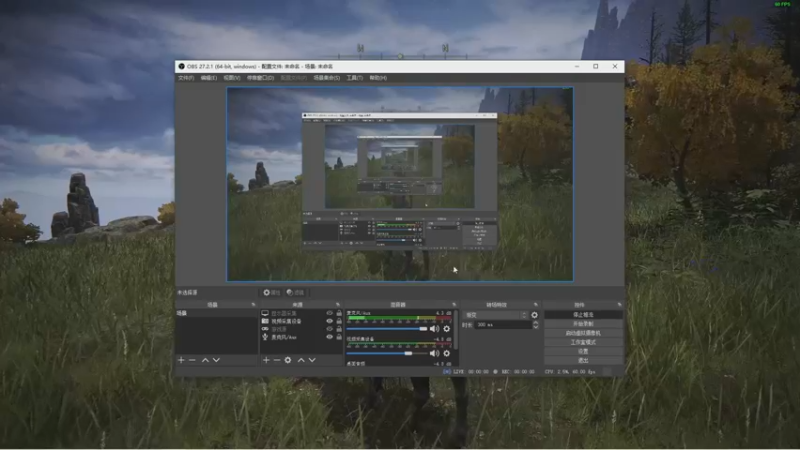800x450 pixels.
Task: Move scene up in Scenes panel
Action: click(205, 360)
